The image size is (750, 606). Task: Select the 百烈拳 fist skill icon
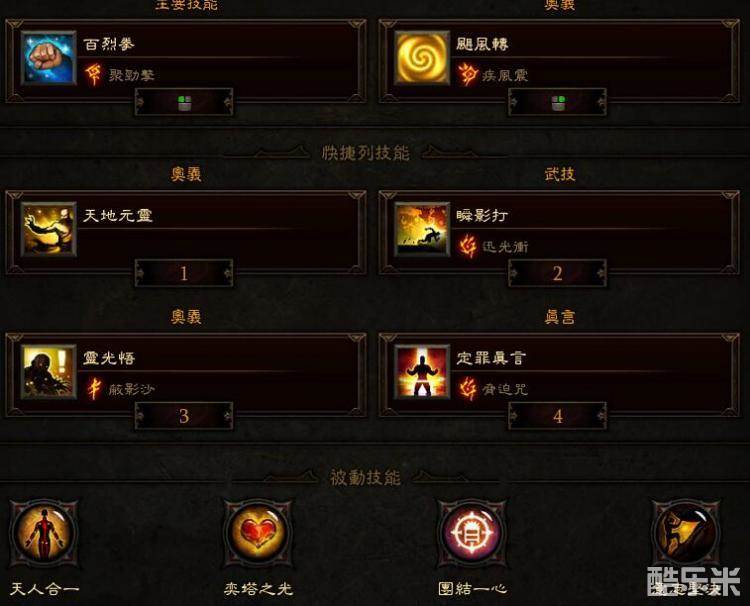[48, 58]
